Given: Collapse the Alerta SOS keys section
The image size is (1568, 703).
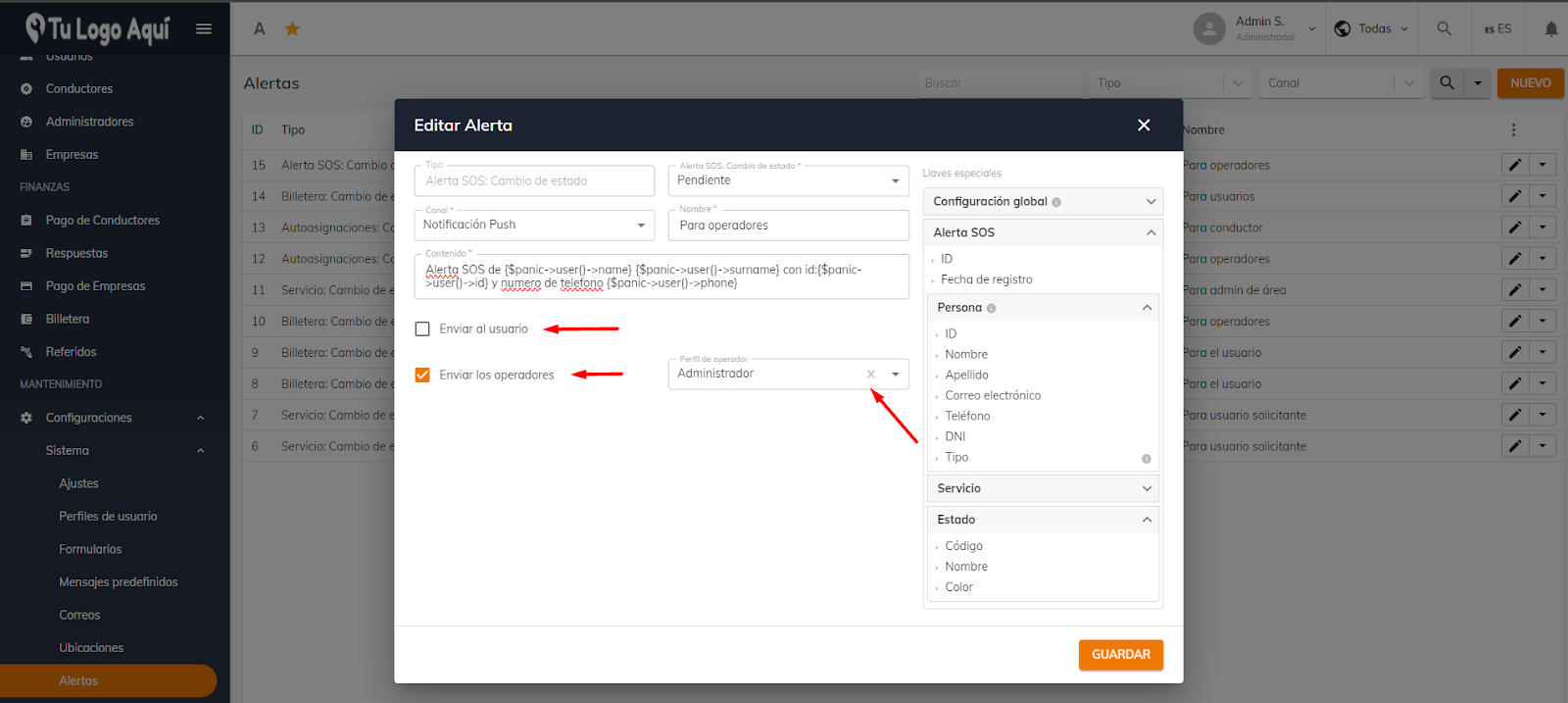Looking at the screenshot, I should click(x=1043, y=232).
